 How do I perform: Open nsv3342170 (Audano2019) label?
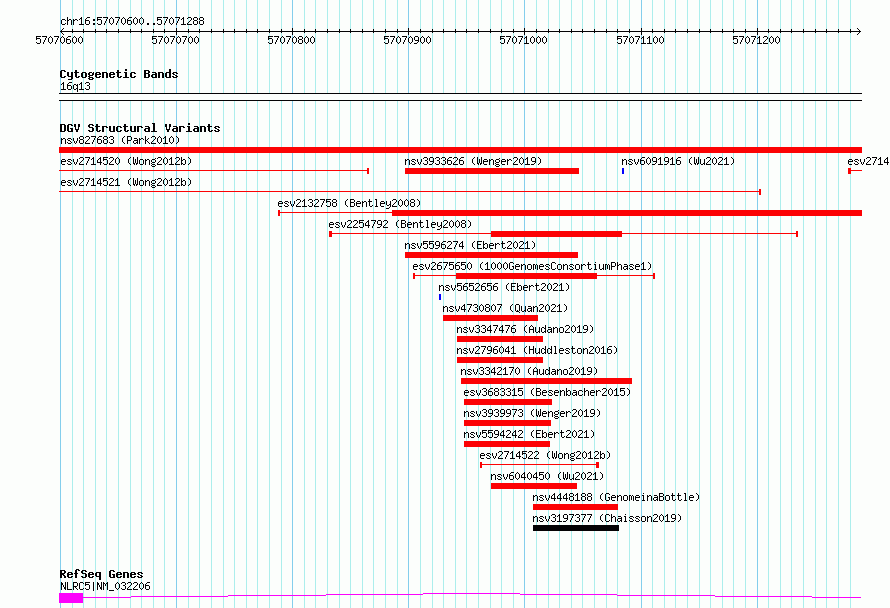pyautogui.click(x=529, y=371)
